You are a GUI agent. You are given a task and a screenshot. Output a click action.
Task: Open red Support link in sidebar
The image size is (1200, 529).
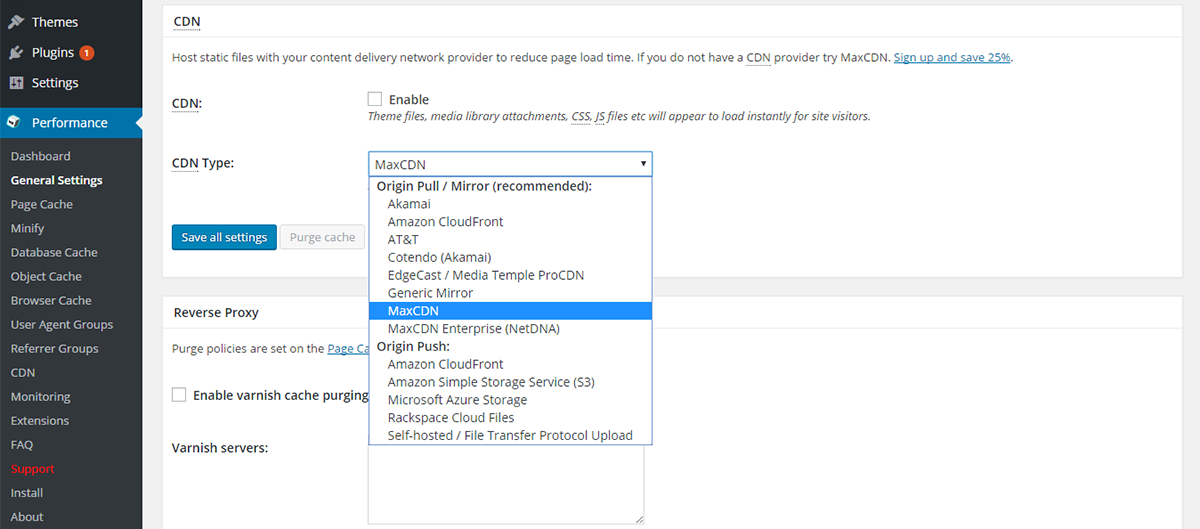click(33, 468)
